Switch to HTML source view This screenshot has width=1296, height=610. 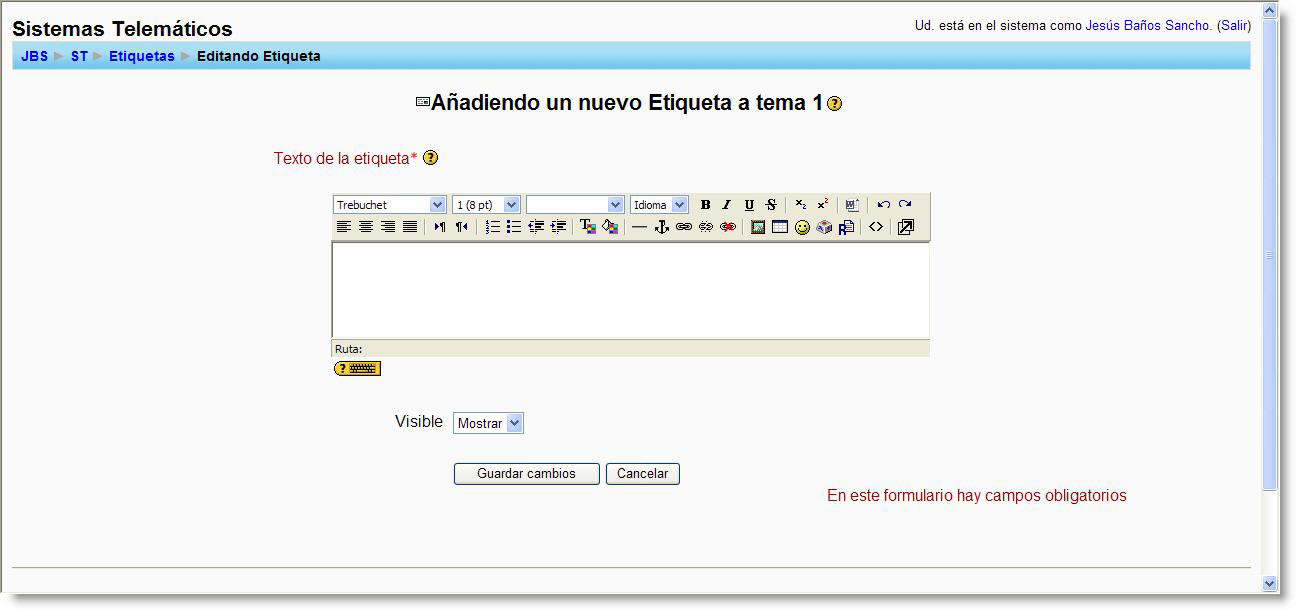[876, 226]
